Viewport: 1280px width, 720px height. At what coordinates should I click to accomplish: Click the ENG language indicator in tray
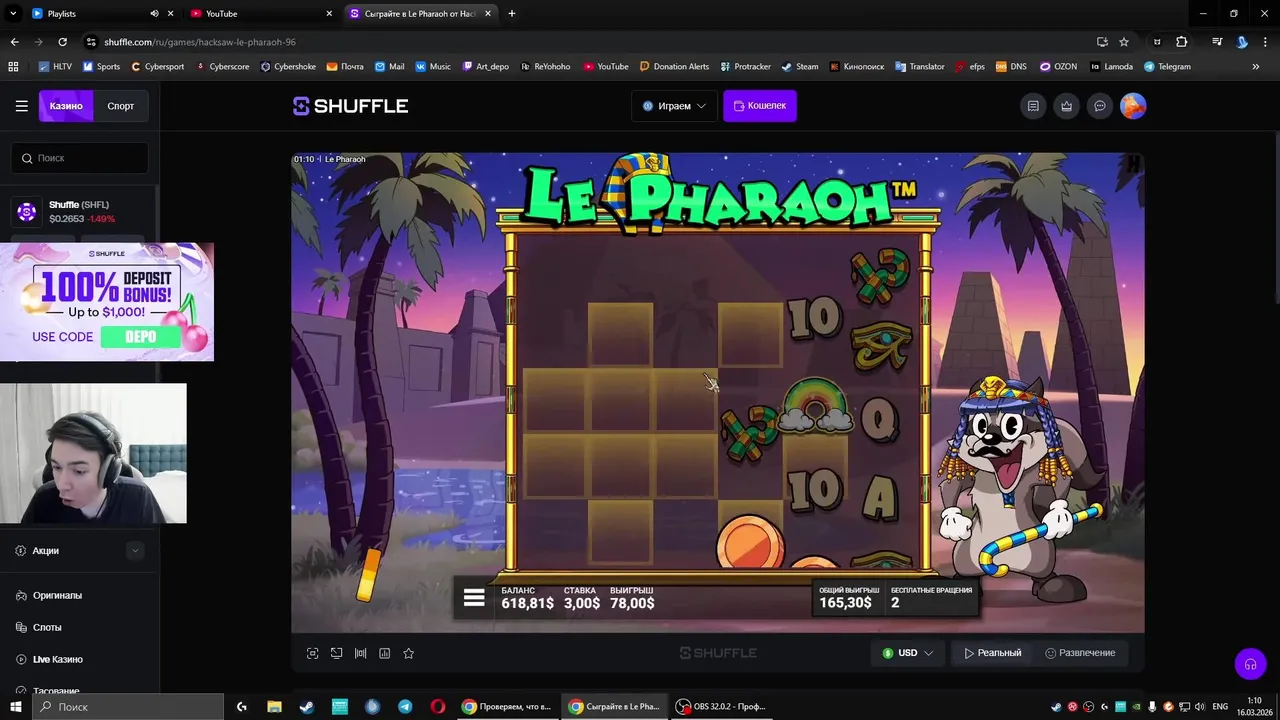point(1220,706)
